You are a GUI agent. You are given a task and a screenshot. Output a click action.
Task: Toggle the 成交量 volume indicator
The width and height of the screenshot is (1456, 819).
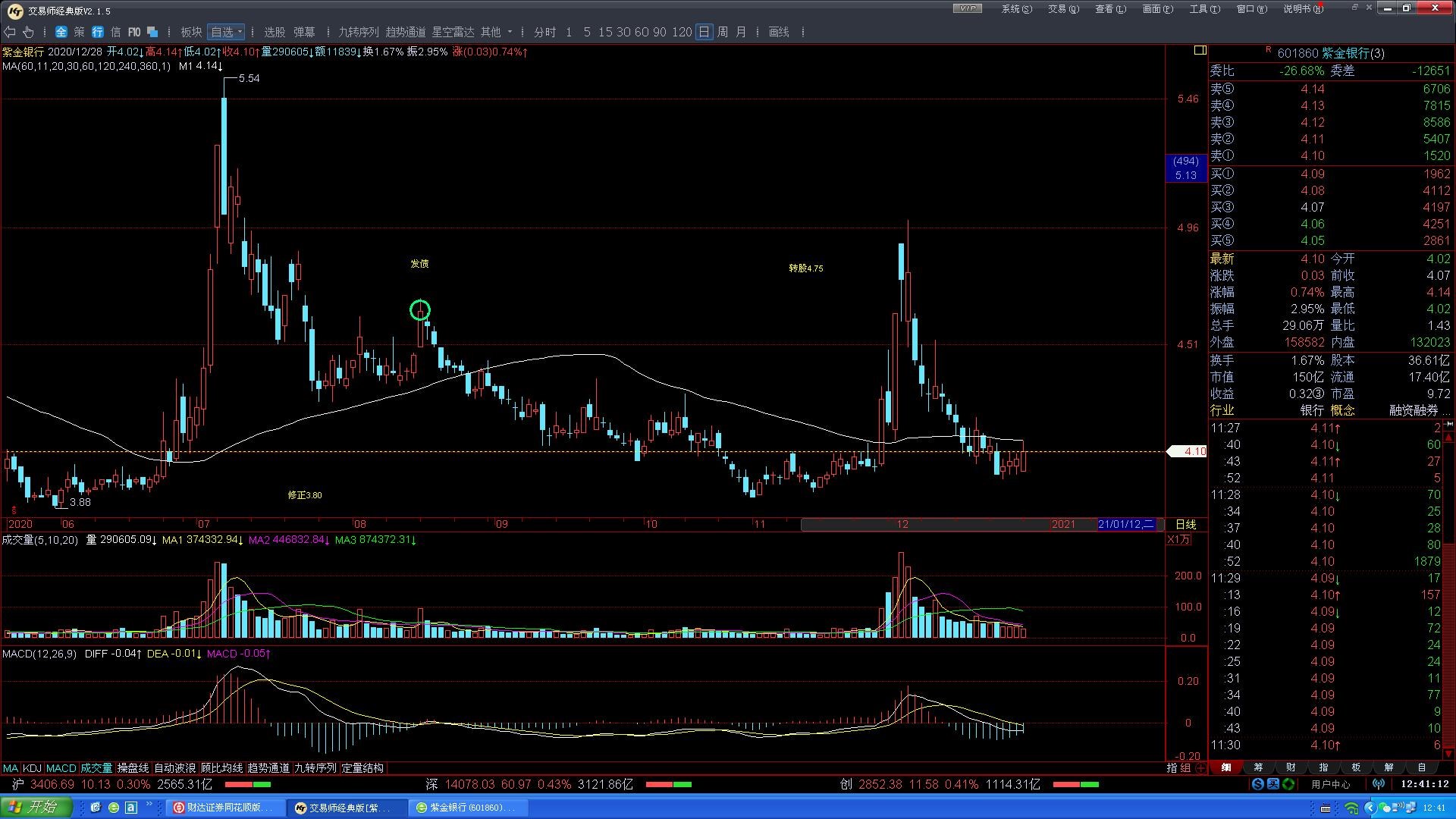[x=96, y=768]
